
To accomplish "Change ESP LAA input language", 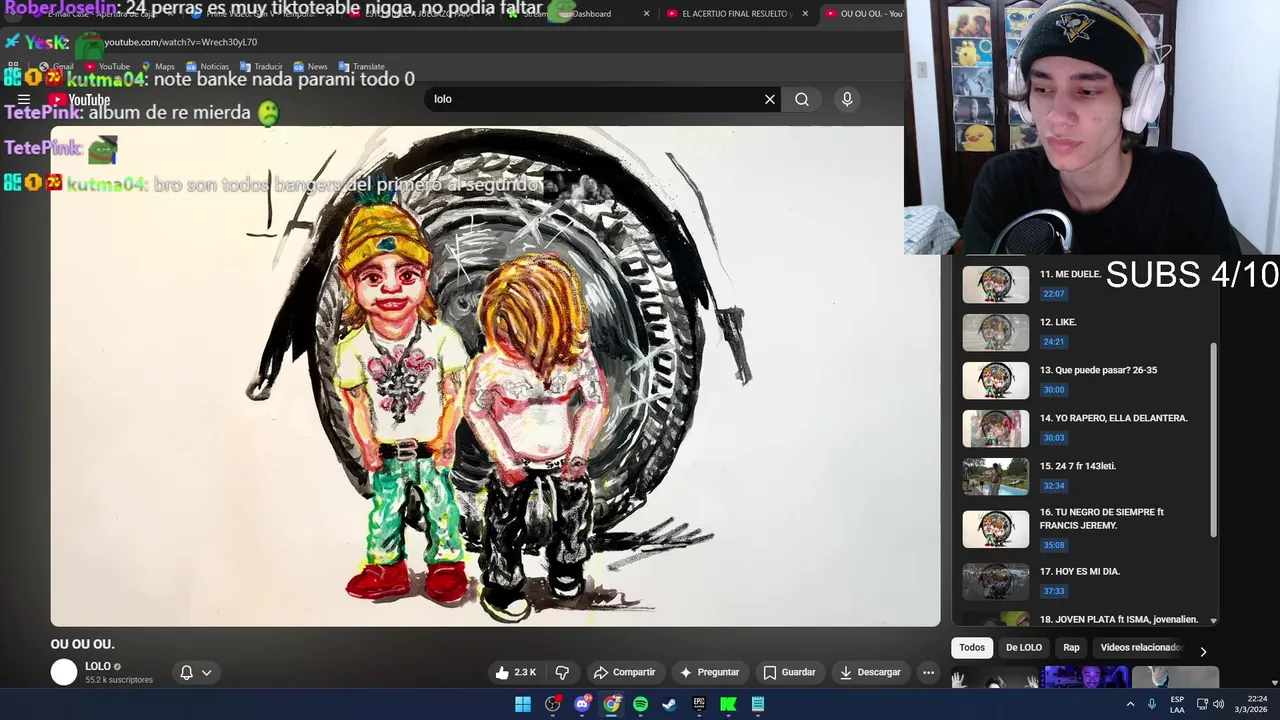I will point(1177,704).
